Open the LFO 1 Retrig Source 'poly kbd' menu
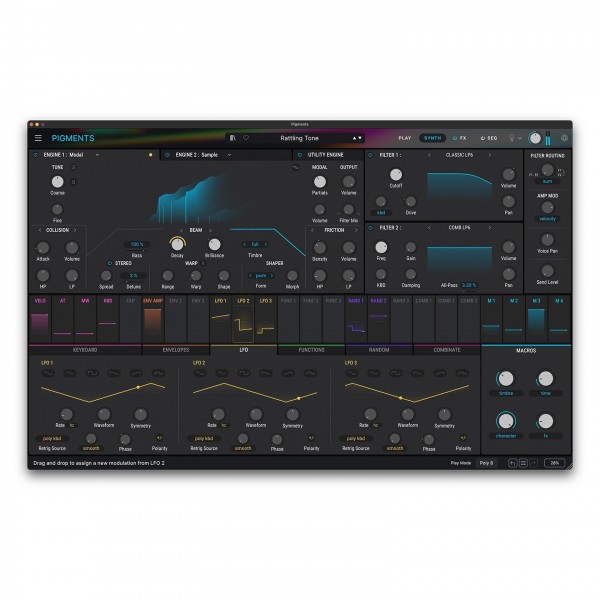Image resolution: width=600 pixels, height=600 pixels. tap(52, 439)
